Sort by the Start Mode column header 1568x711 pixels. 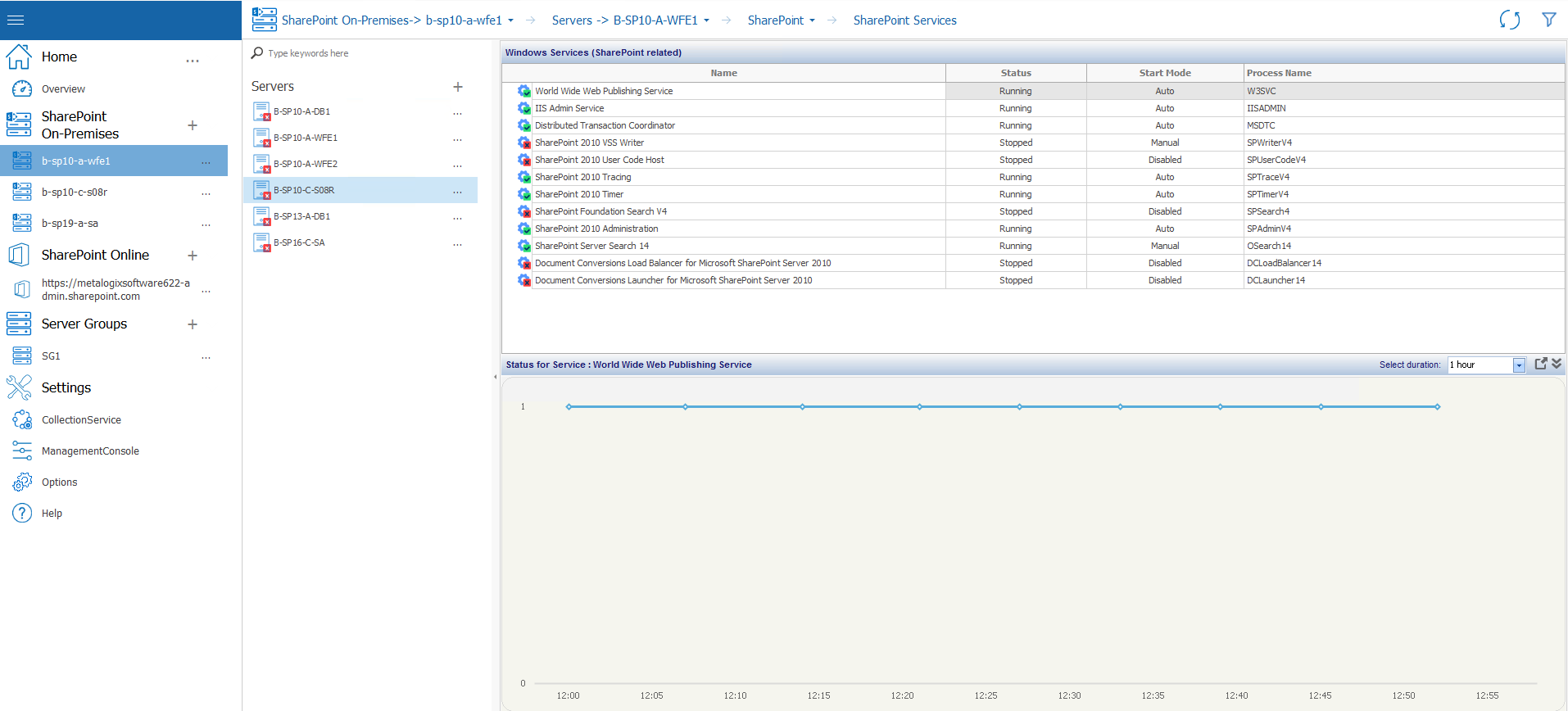tap(1164, 73)
